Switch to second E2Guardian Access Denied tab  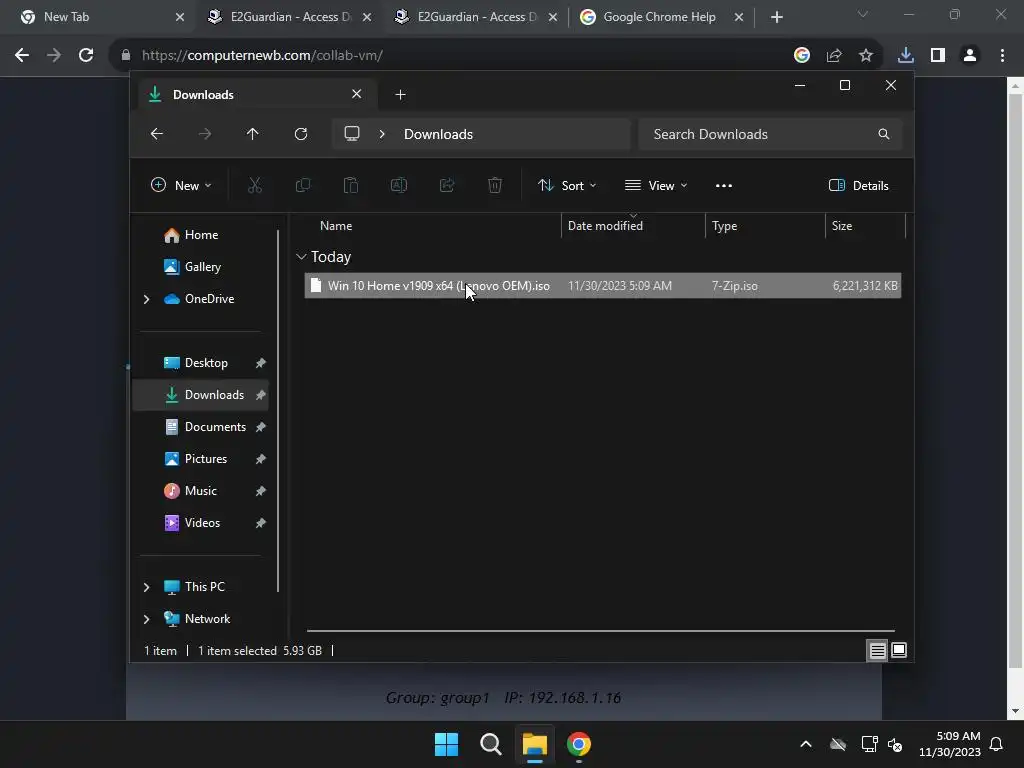pos(475,17)
